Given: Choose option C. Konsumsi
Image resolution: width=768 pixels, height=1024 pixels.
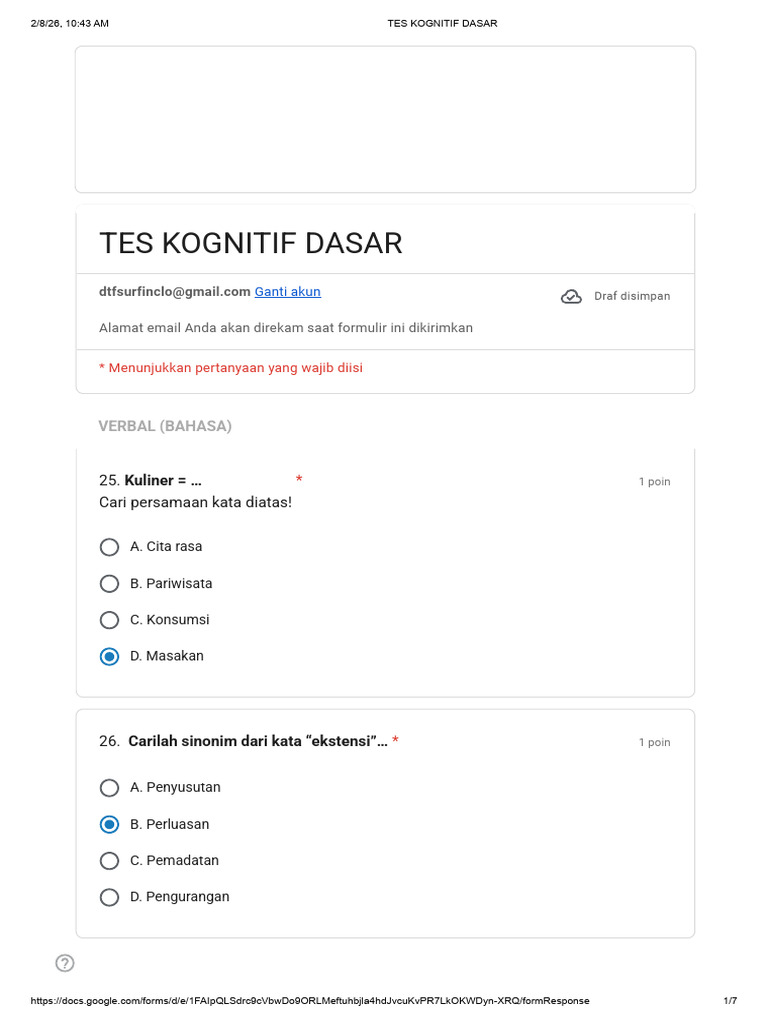Looking at the screenshot, I should point(109,620).
